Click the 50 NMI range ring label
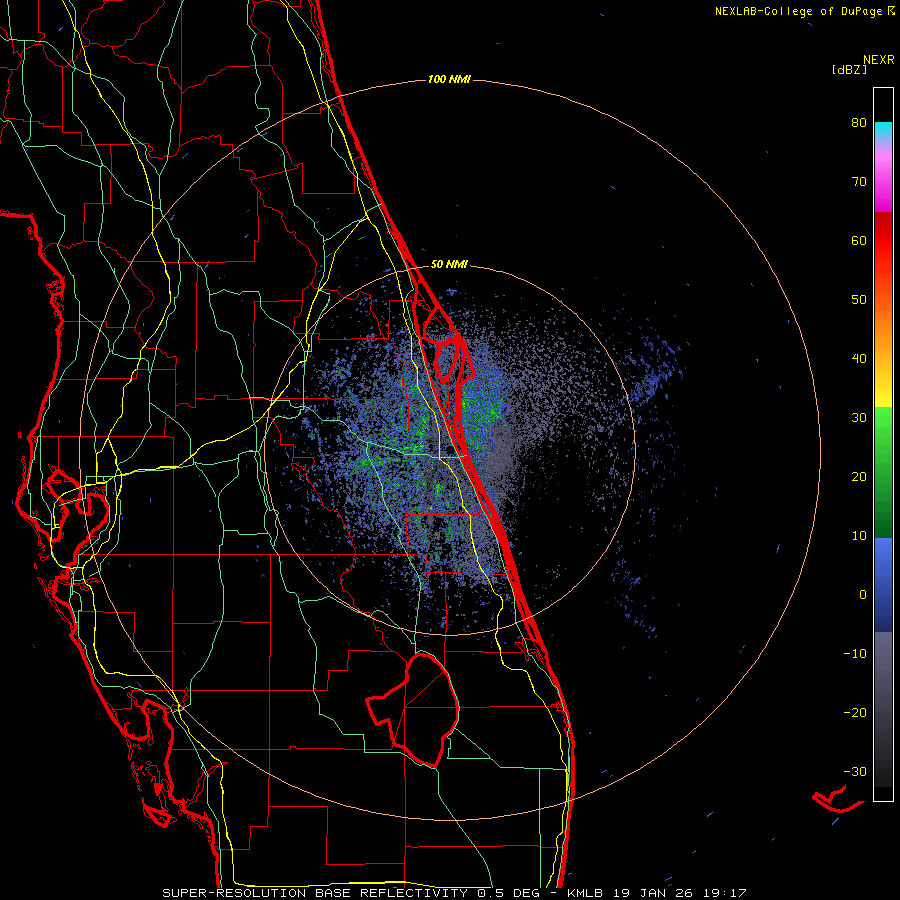 (x=449, y=265)
